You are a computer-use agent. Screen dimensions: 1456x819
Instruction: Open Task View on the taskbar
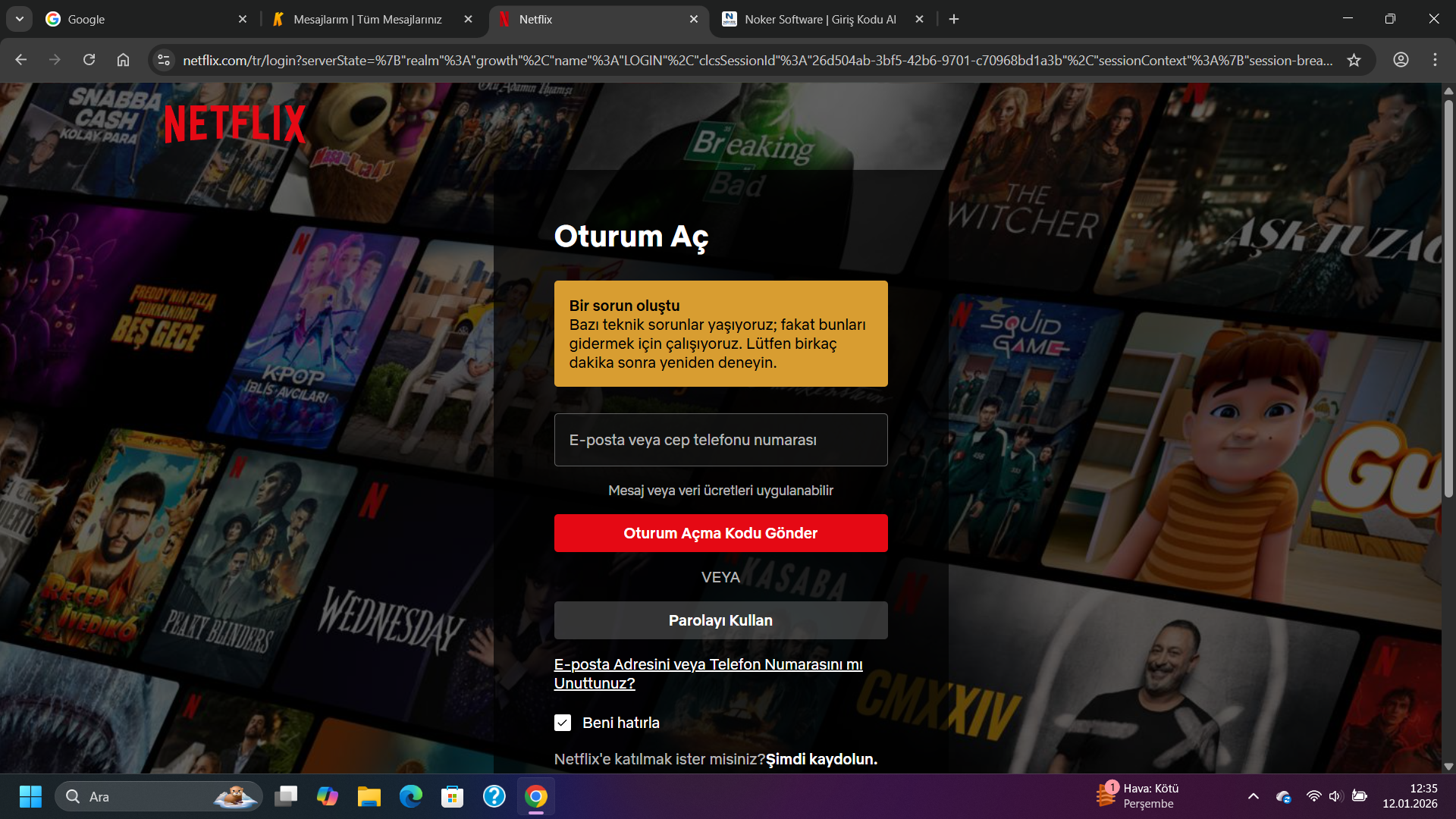[x=286, y=796]
